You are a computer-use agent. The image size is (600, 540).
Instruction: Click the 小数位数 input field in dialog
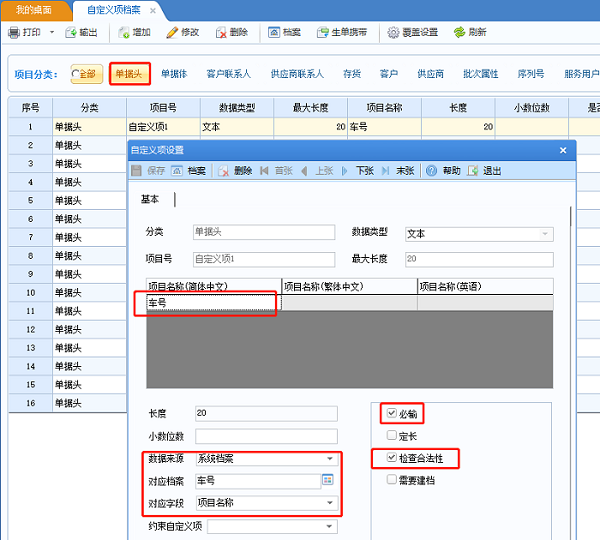coord(266,436)
